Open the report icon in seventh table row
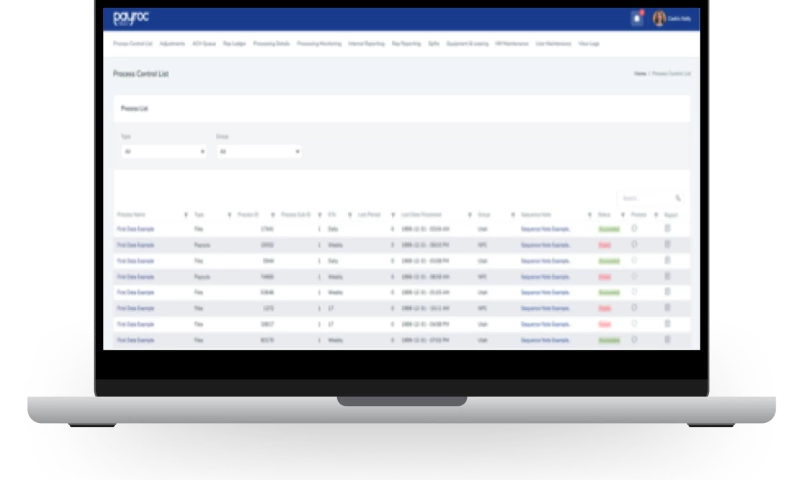 point(667,323)
